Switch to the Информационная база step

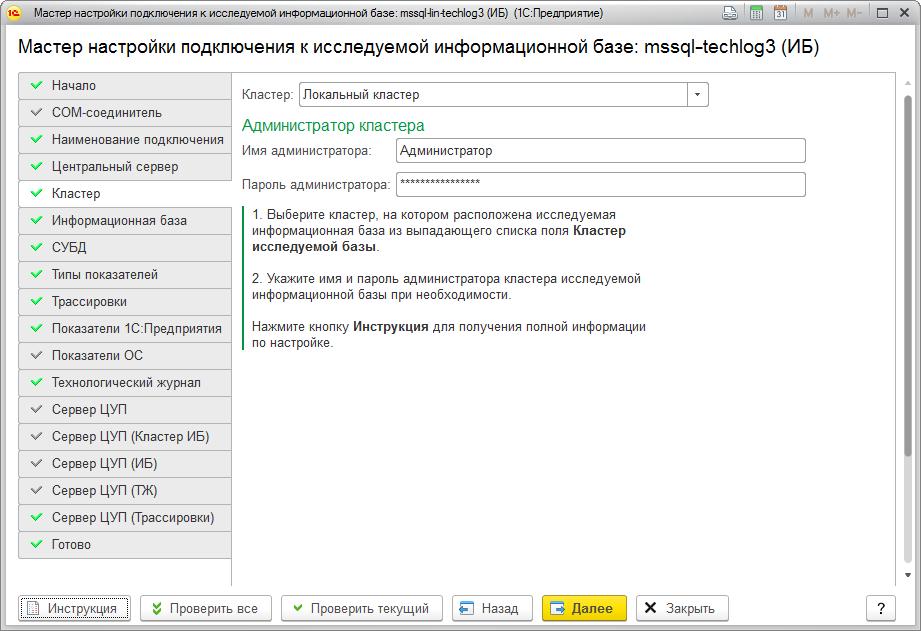click(x=119, y=221)
